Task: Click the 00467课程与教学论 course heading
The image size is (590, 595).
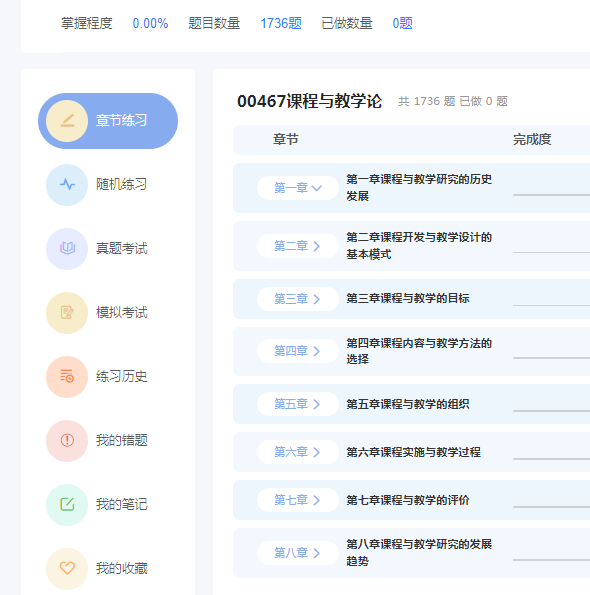Action: (309, 101)
